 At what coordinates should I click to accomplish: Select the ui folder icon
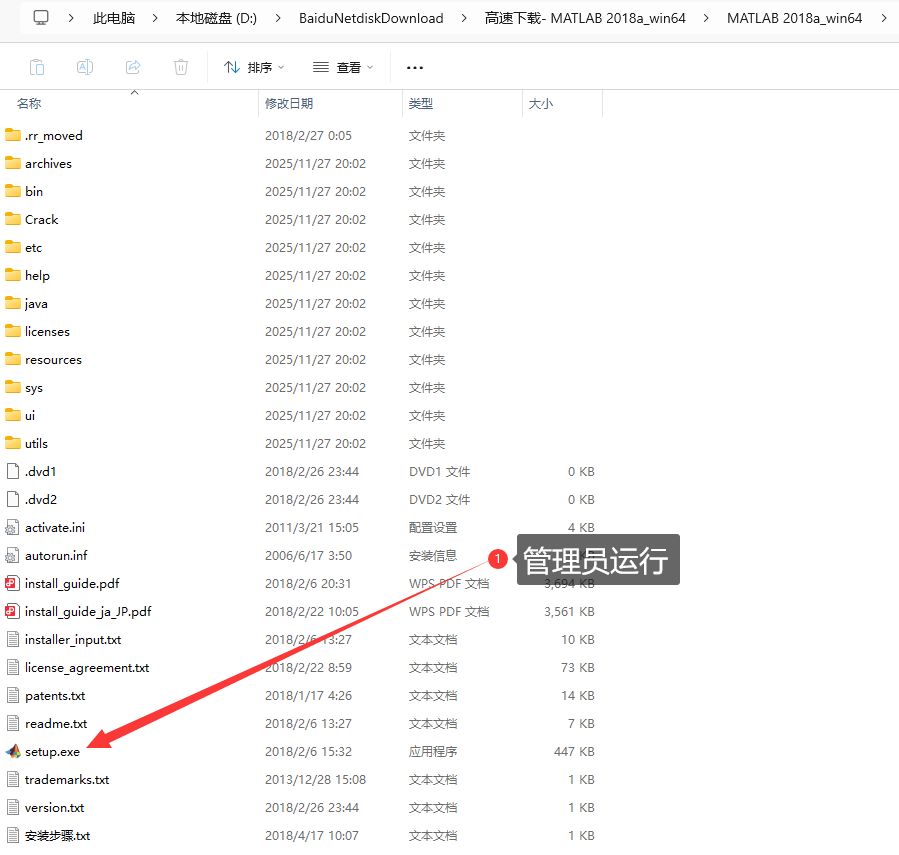(x=13, y=415)
